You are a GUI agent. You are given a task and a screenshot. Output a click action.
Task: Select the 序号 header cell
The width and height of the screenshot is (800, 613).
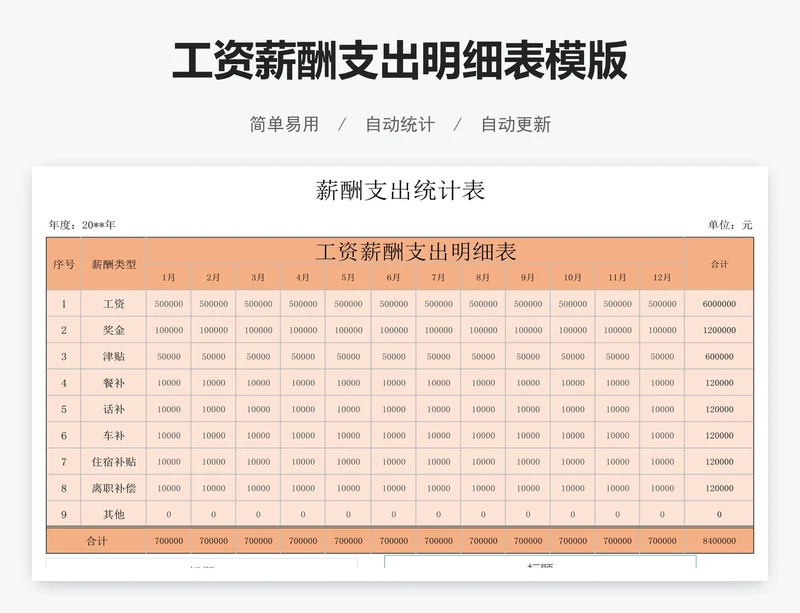tap(64, 264)
